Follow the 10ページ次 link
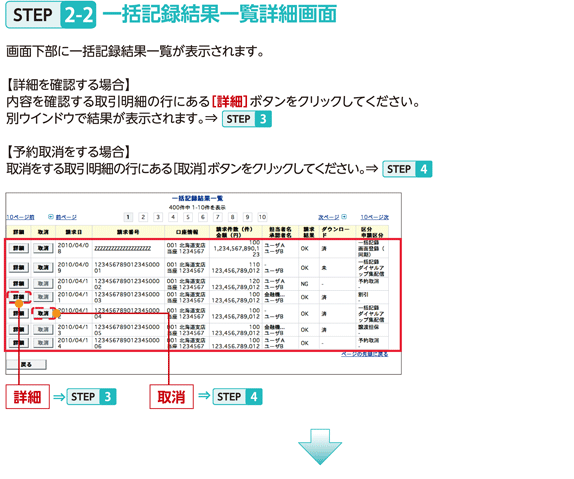574x479 pixels. tap(374, 217)
